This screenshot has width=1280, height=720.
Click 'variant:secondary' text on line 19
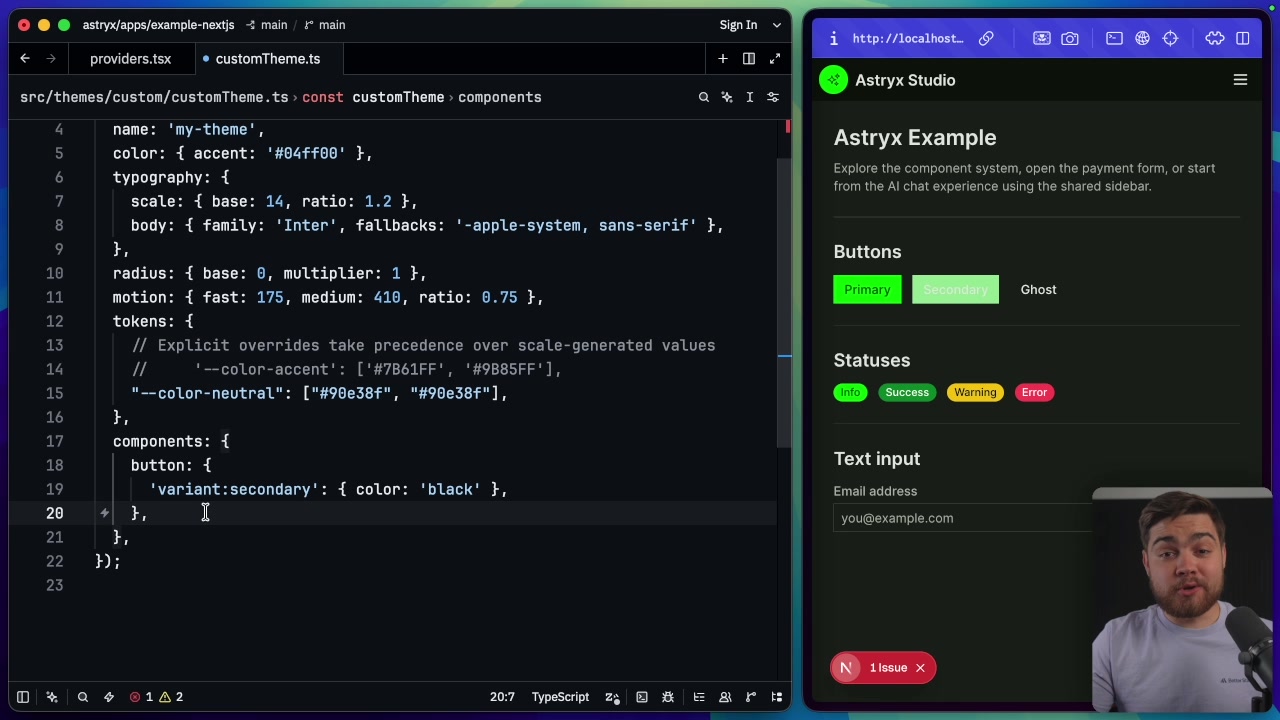(234, 489)
